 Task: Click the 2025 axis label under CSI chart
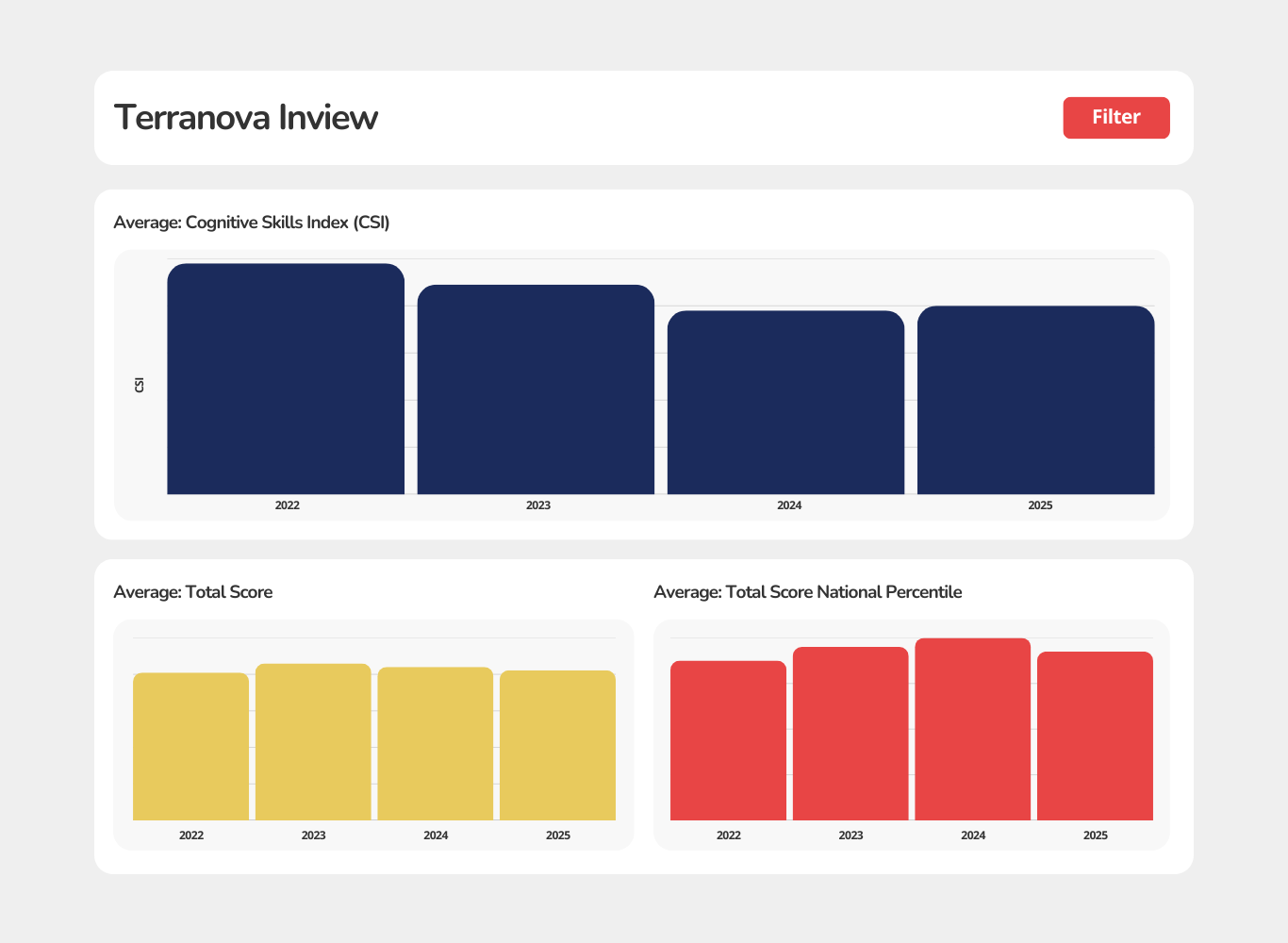(1040, 505)
